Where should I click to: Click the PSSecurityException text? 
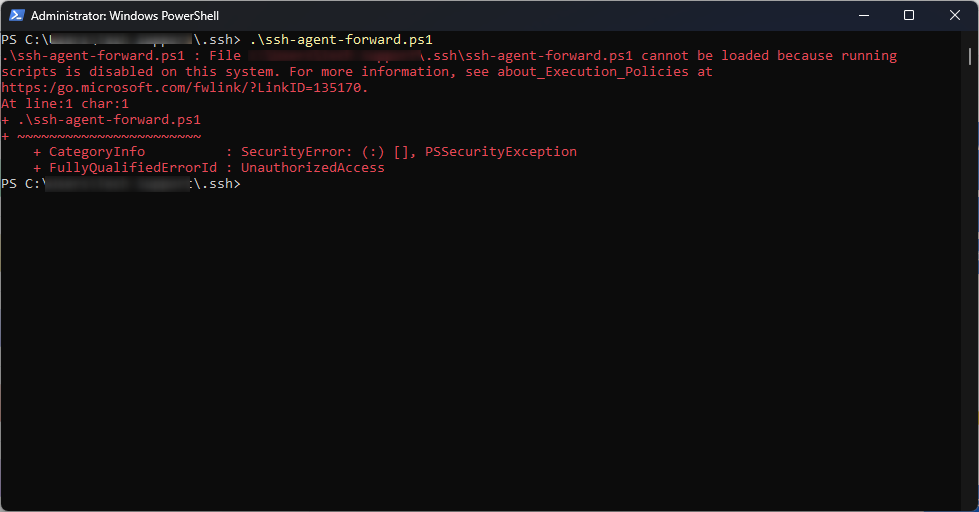(x=501, y=152)
